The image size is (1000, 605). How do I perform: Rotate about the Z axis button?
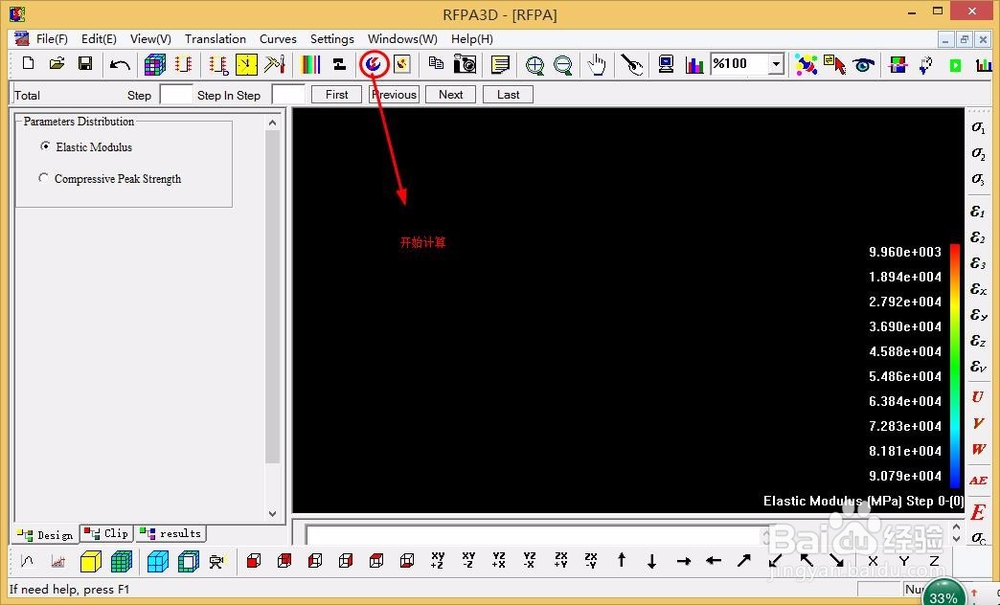coord(934,561)
